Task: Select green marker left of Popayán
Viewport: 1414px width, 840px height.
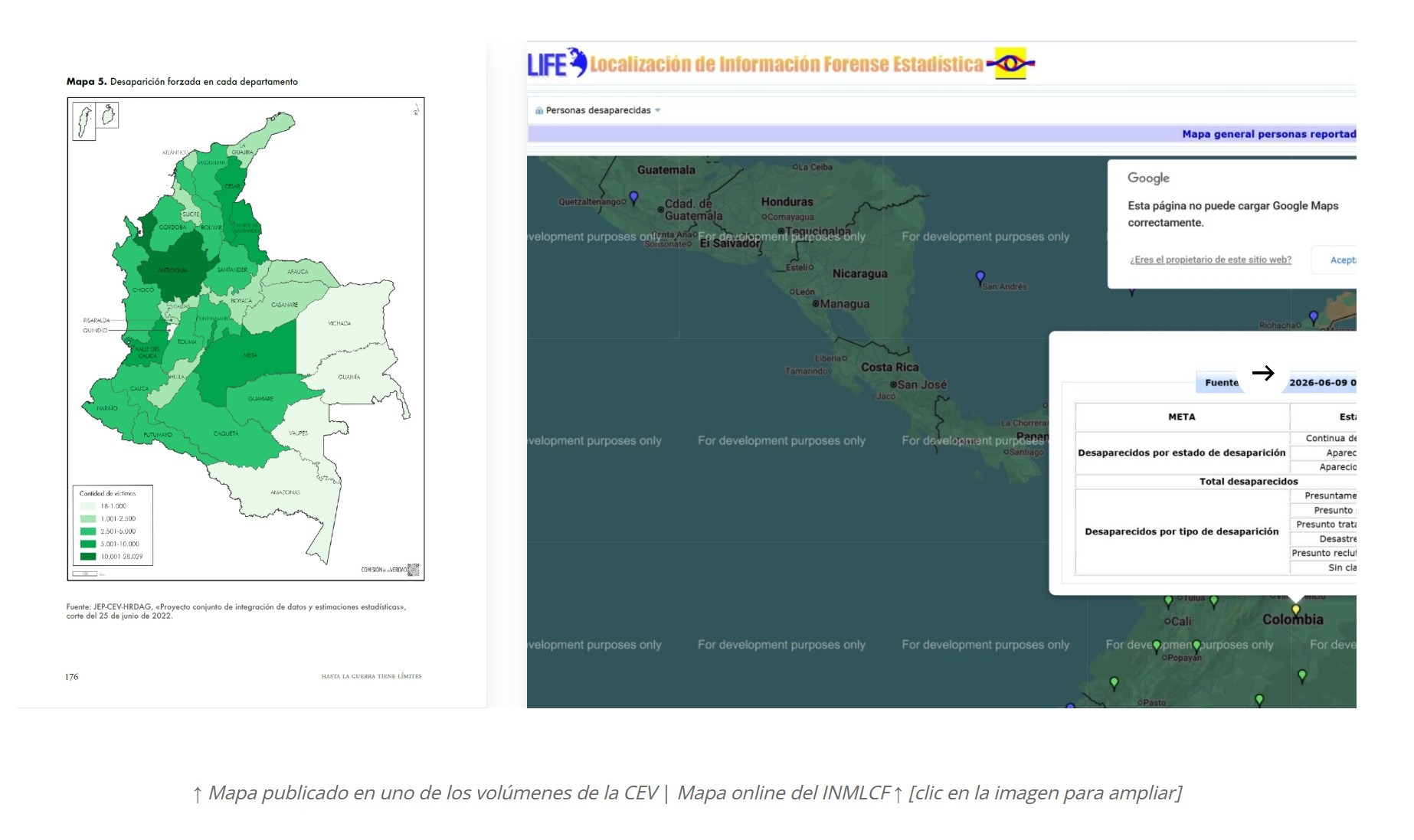Action: click(1157, 646)
